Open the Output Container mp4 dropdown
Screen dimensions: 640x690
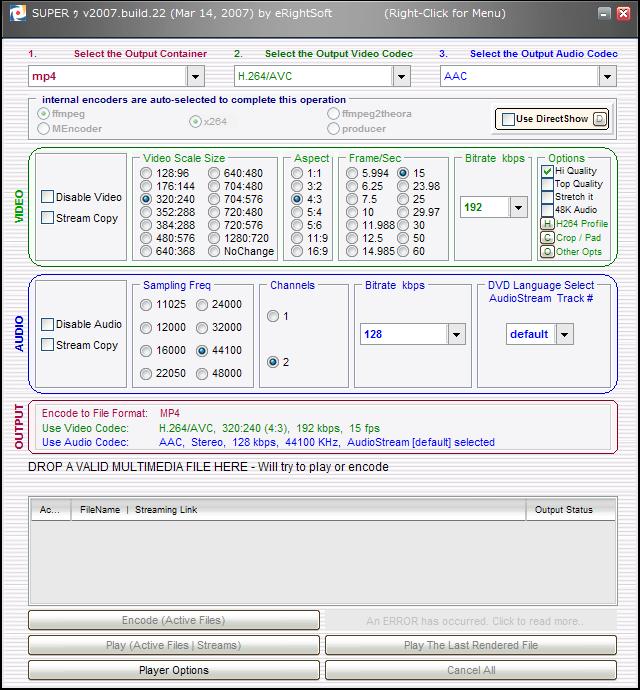[195, 77]
